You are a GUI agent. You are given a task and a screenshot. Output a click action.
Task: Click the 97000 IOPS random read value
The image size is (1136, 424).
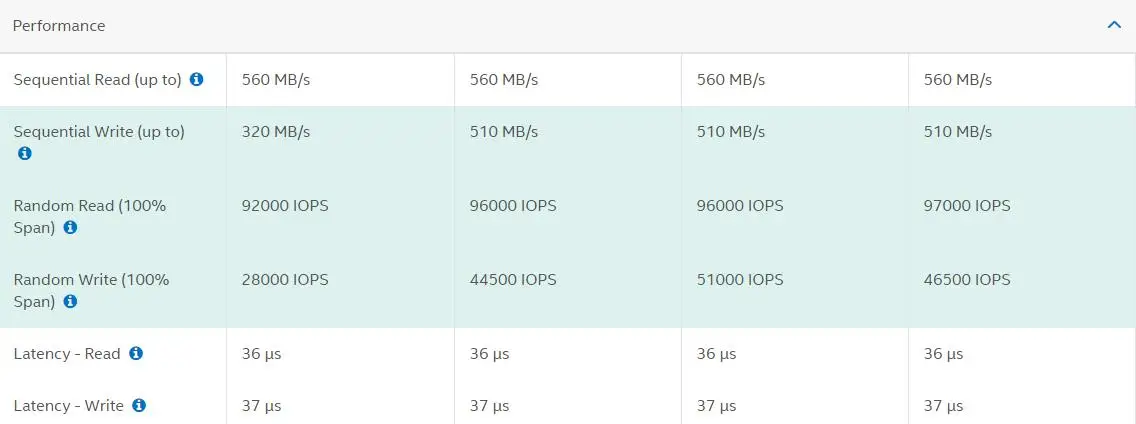pos(967,206)
